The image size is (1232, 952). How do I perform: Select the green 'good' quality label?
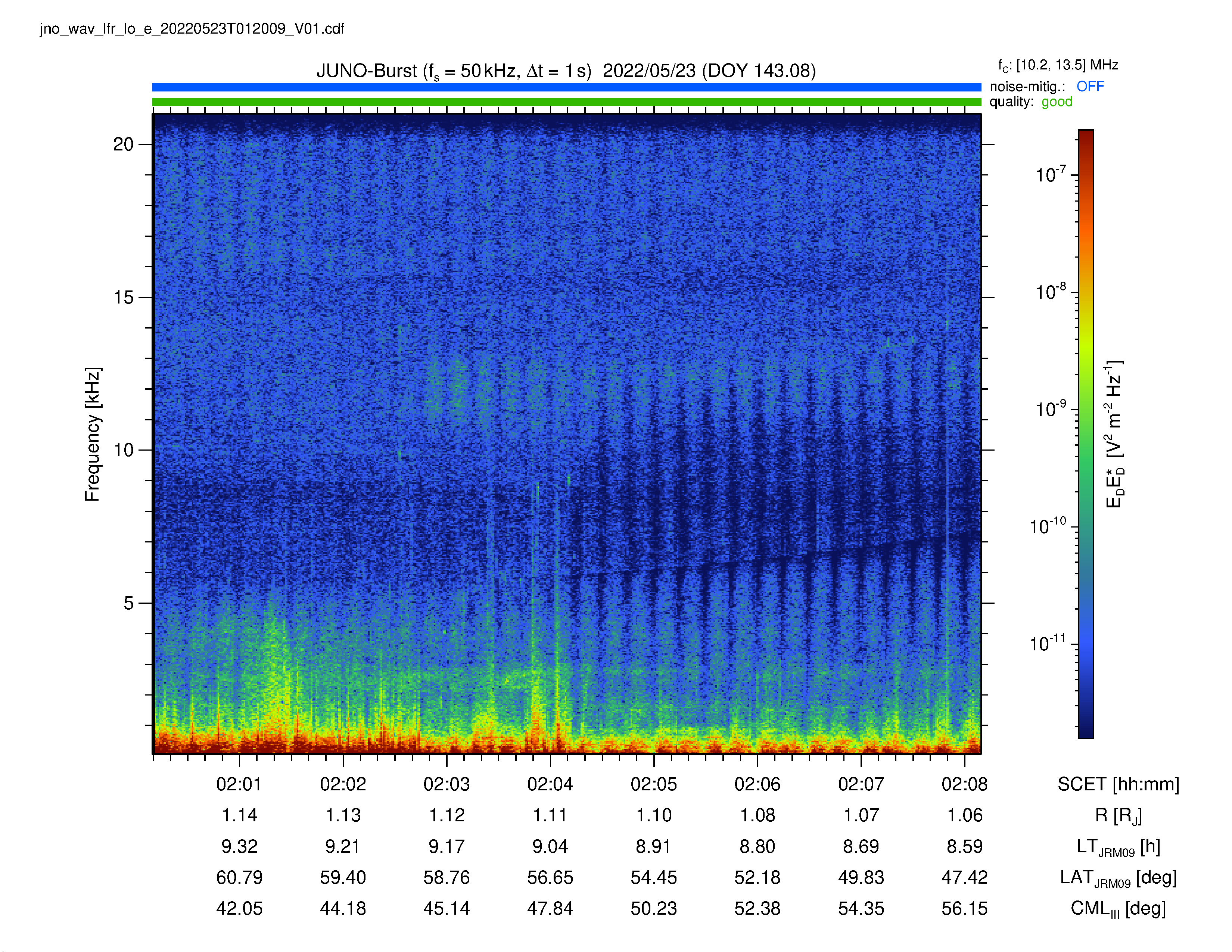pos(1057,102)
